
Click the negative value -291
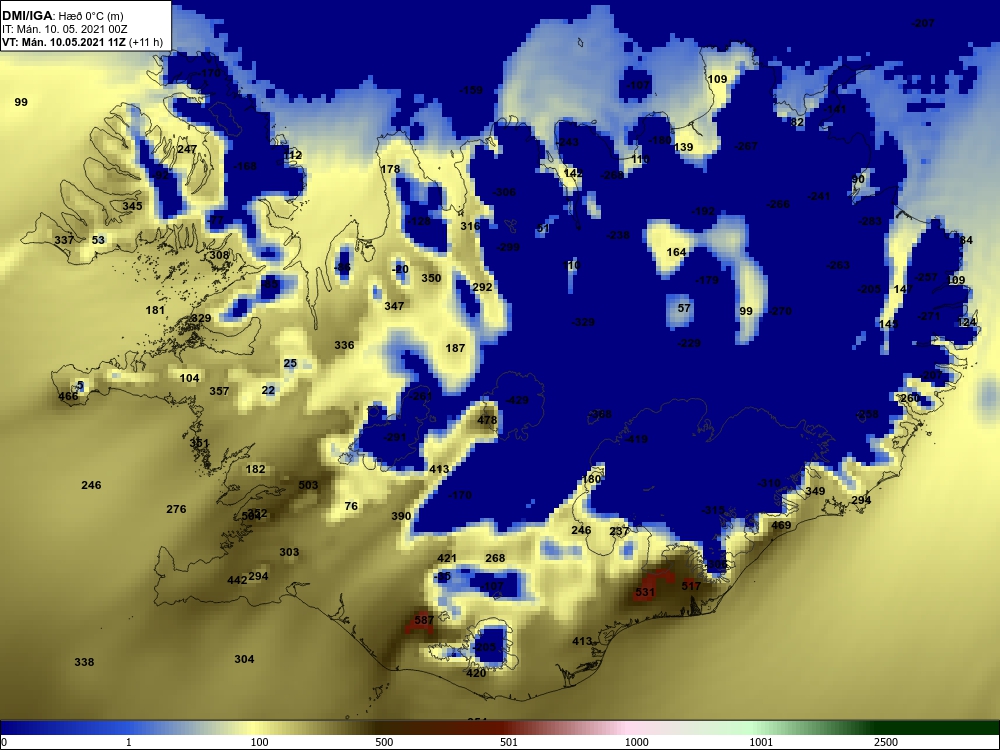tap(395, 437)
